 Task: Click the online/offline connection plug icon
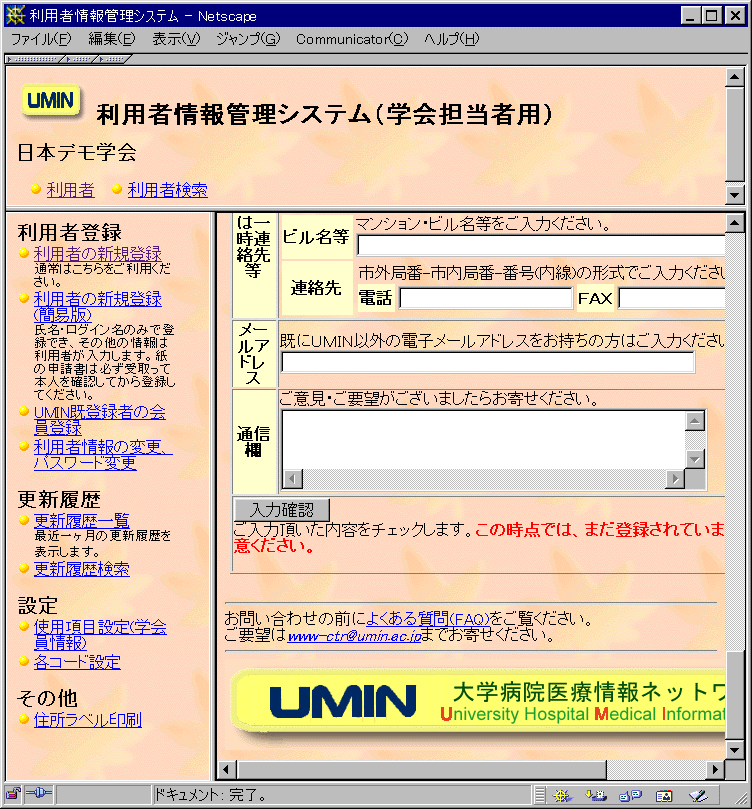(x=41, y=795)
